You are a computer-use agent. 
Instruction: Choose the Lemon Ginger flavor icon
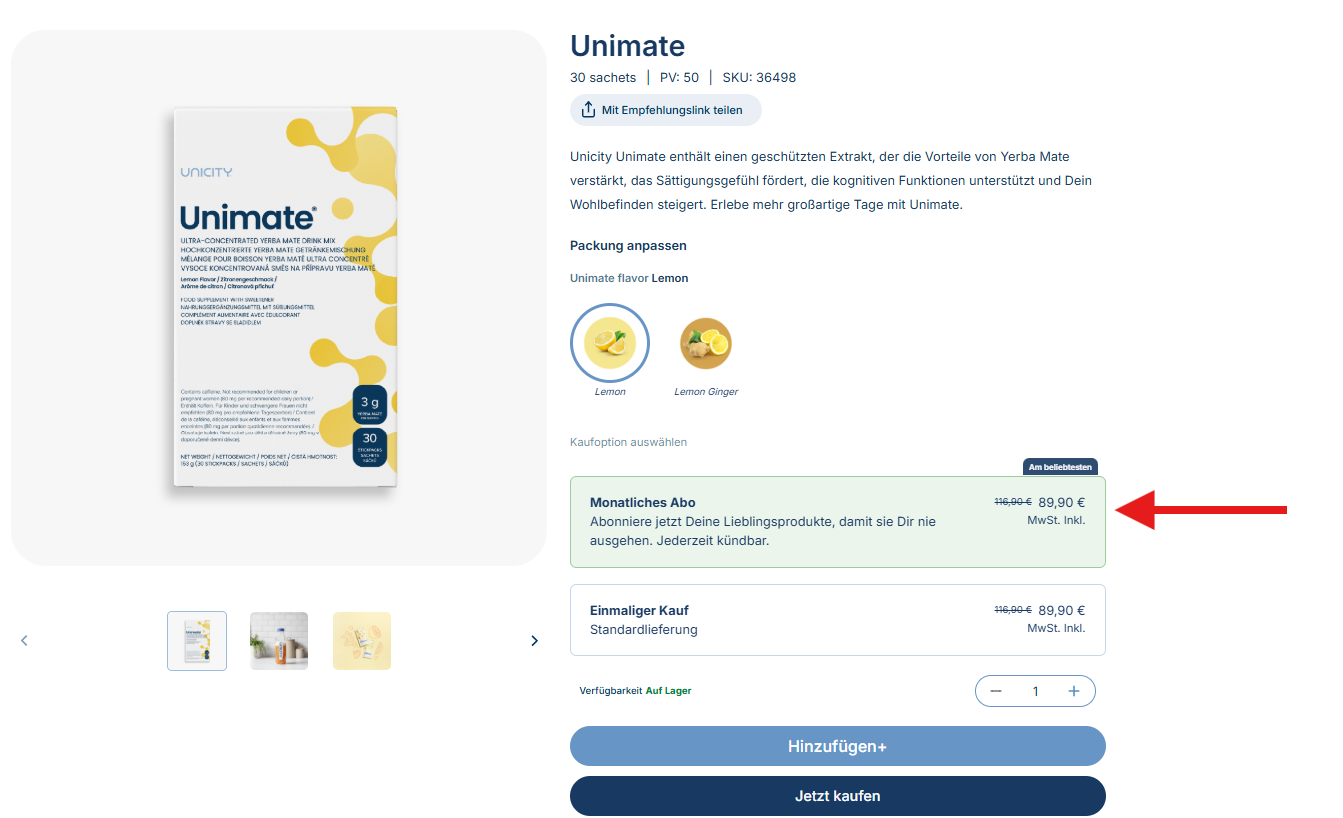point(706,343)
